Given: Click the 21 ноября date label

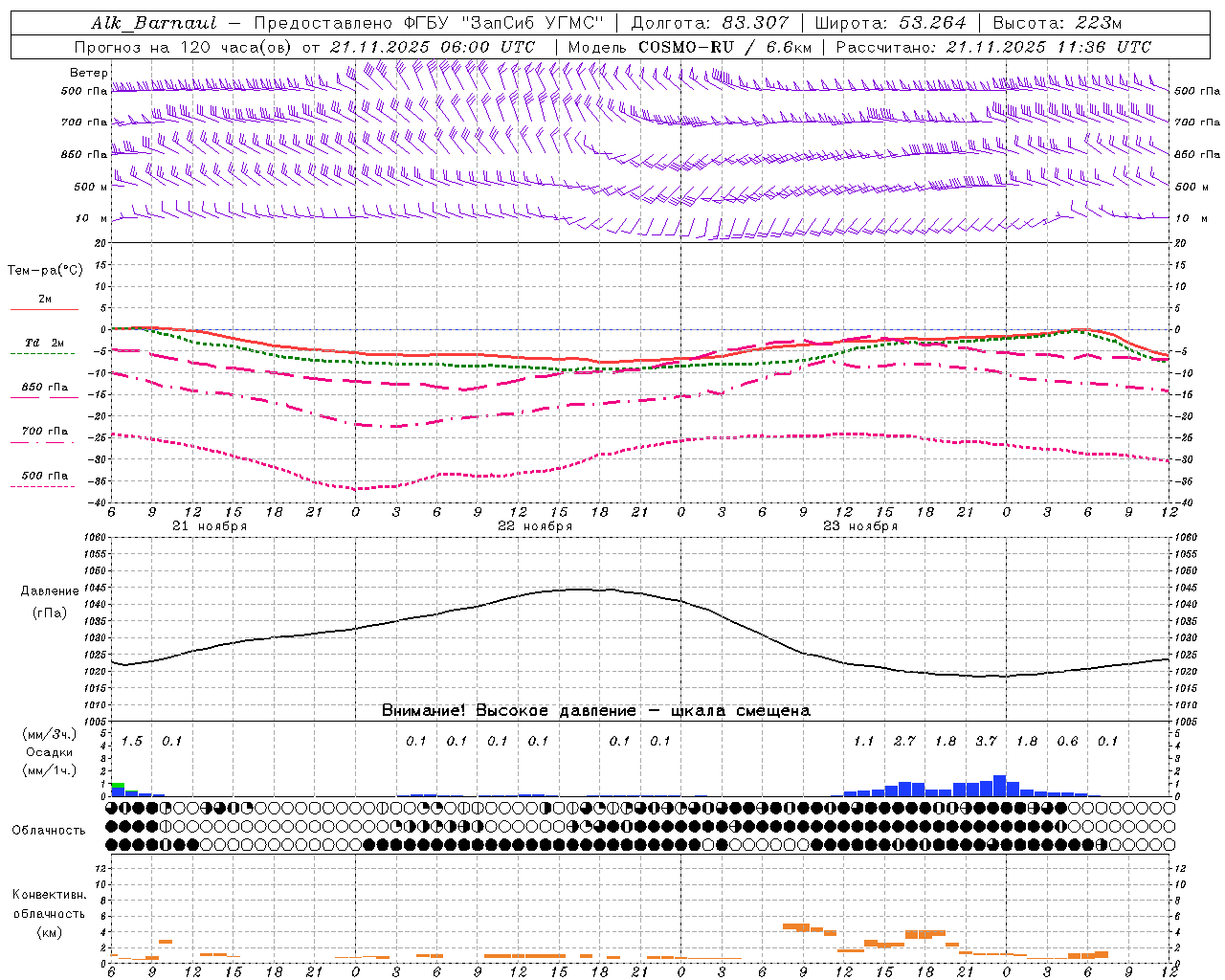Looking at the screenshot, I should [x=210, y=526].
